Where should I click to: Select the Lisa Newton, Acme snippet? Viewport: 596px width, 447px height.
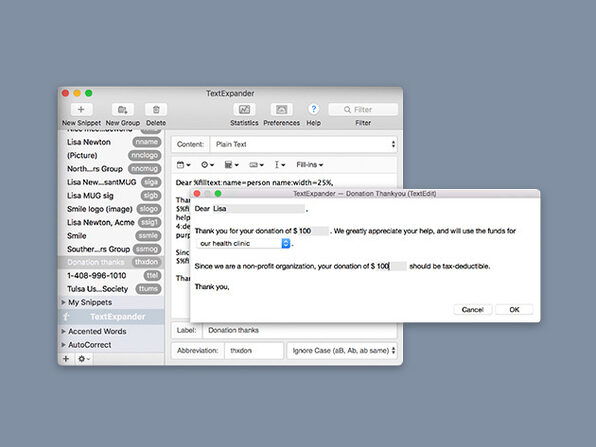(x=111, y=222)
